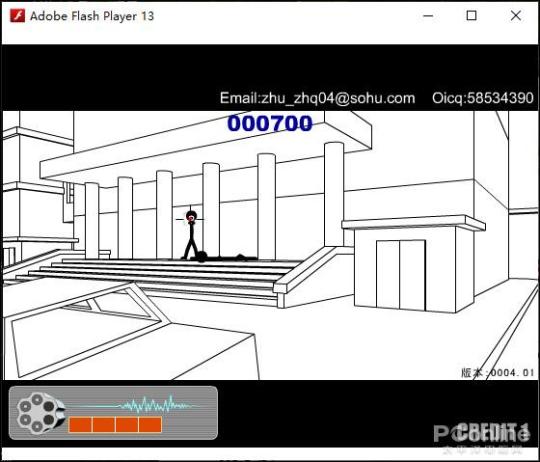Click the revolver cylinder ammo icon

click(x=41, y=413)
